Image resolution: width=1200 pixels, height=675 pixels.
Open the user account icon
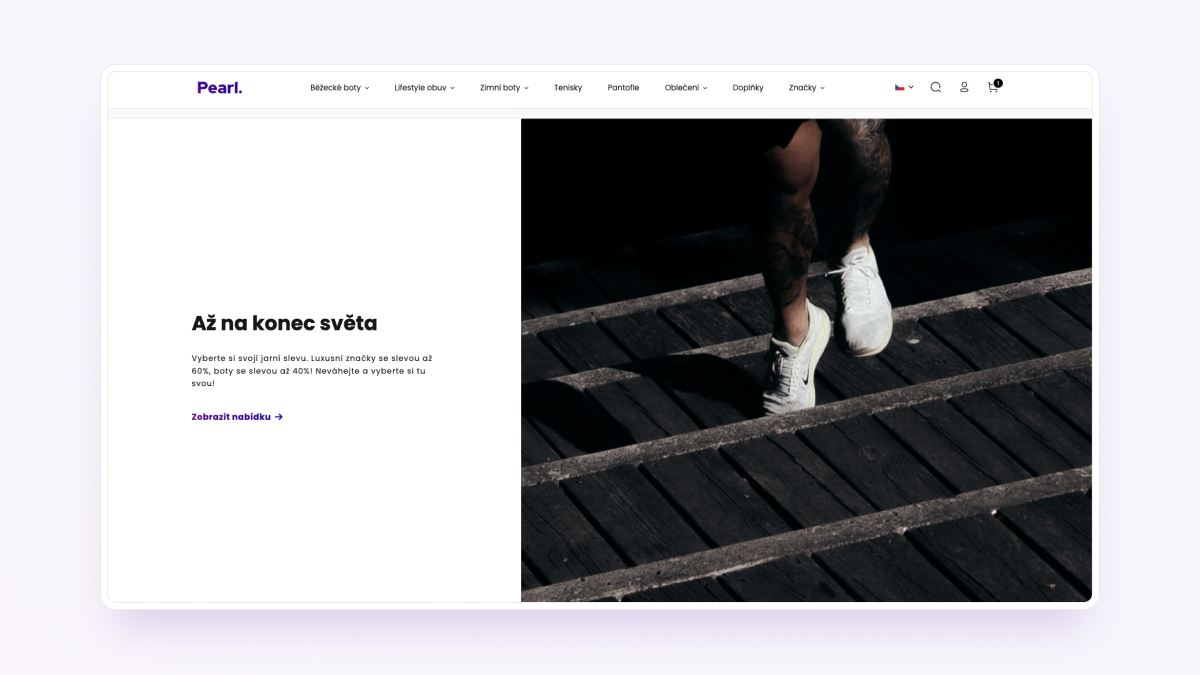click(x=964, y=87)
